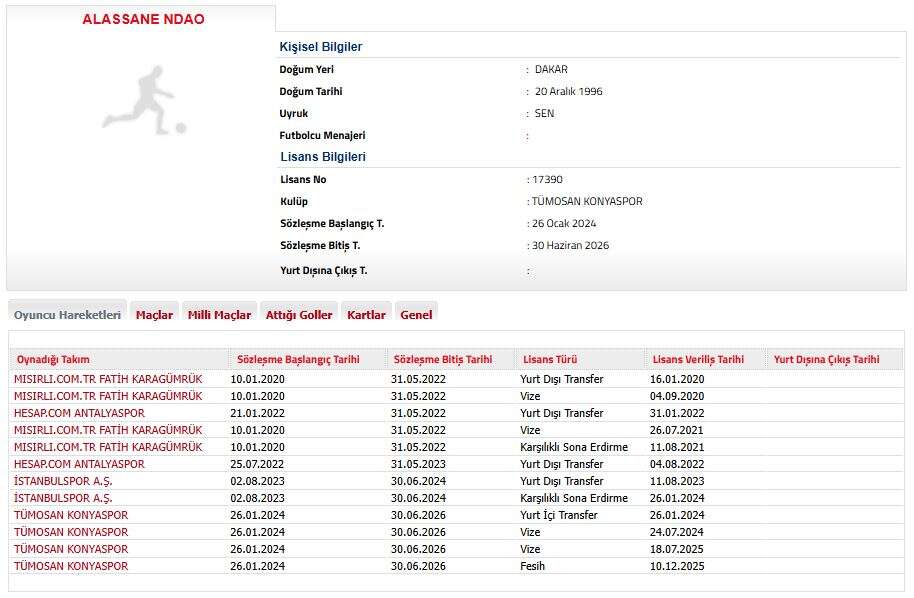Click the player silhouette placeholder photo
The image size is (914, 598).
point(143,99)
